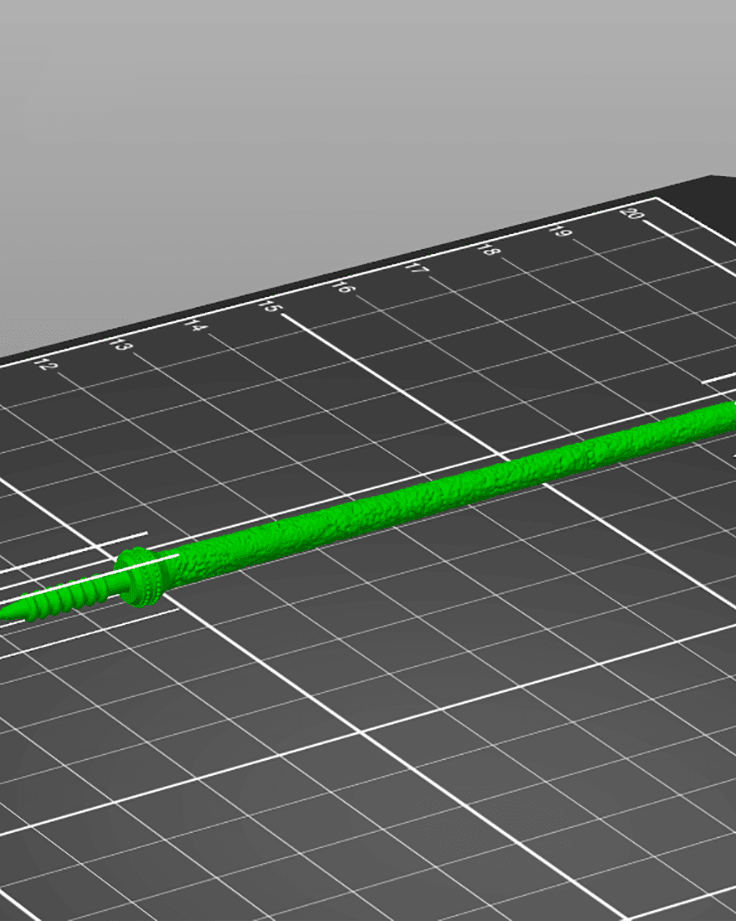Click the grid label 15 on the bed
Viewport: 736px width, 921px height.
click(x=270, y=306)
